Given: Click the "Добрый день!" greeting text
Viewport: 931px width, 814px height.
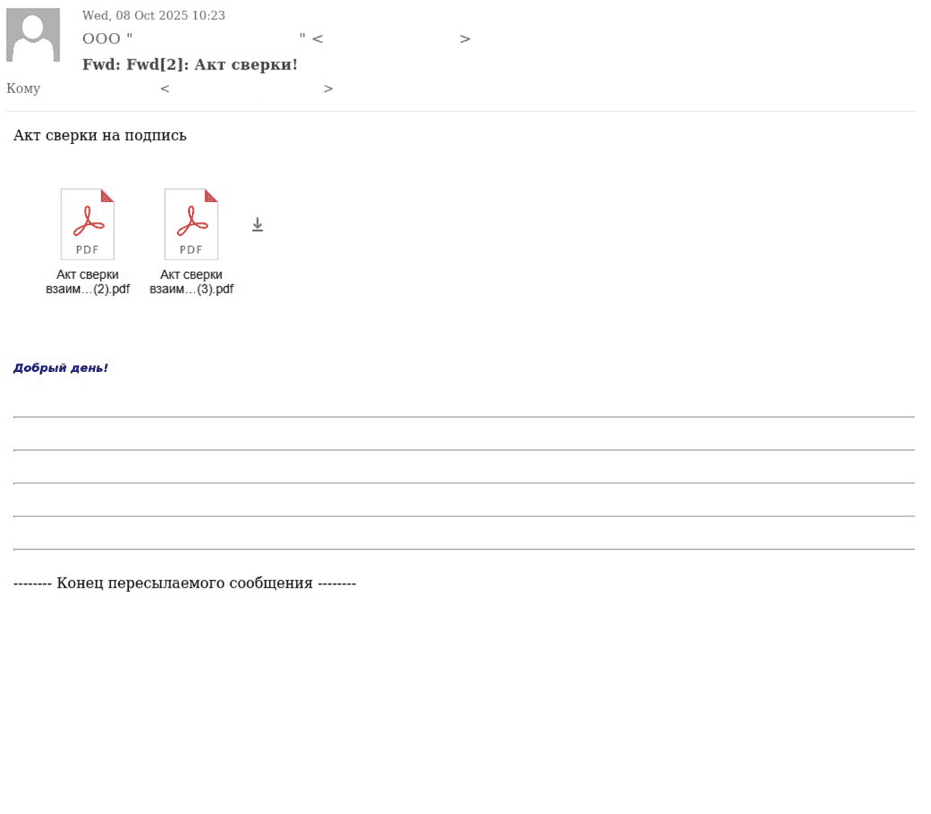Looking at the screenshot, I should click(61, 368).
